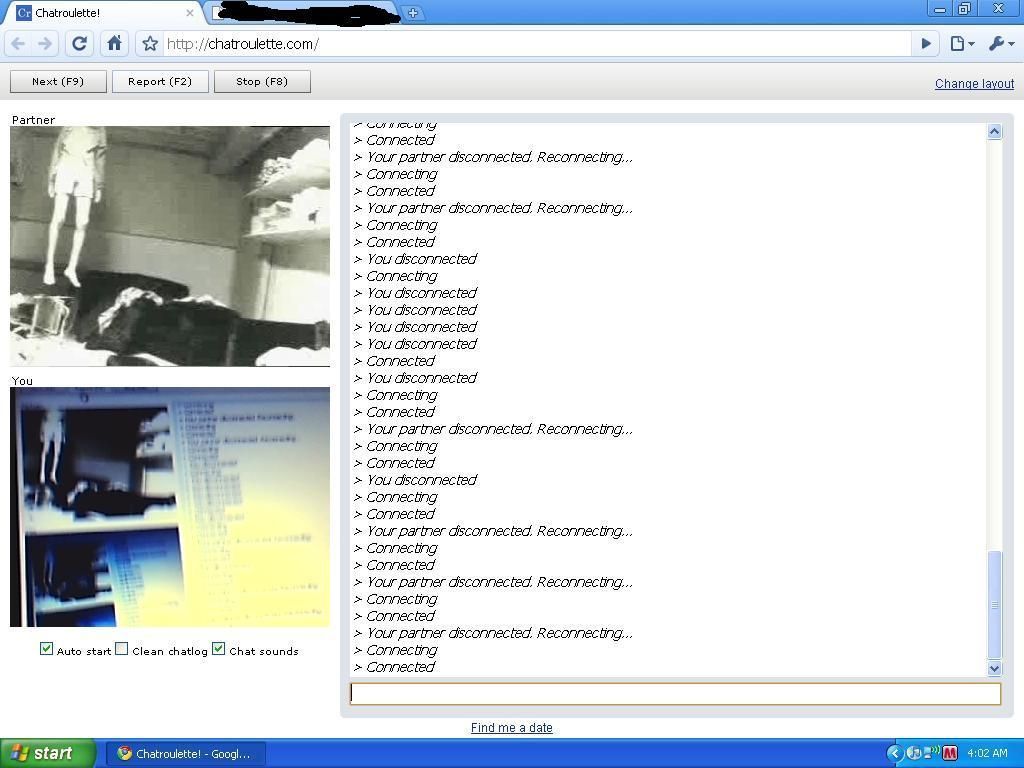Click the chat message input box
The image size is (1024, 768).
[675, 694]
